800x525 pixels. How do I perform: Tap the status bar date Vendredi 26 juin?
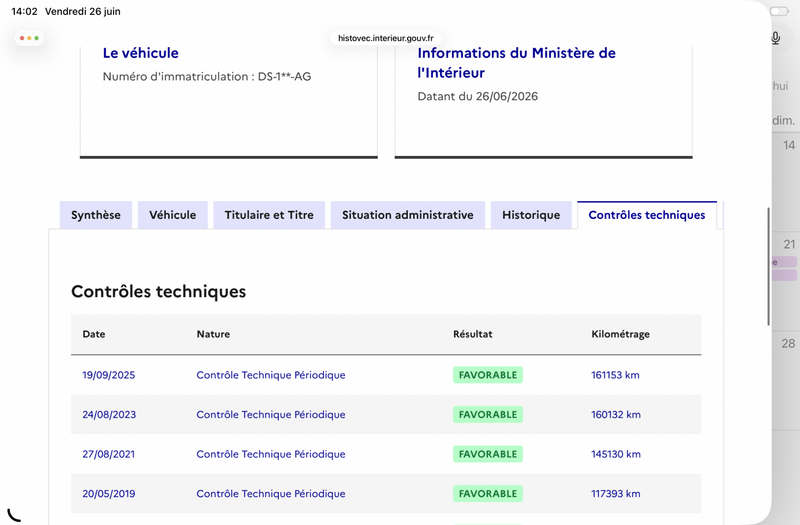pyautogui.click(x=83, y=11)
